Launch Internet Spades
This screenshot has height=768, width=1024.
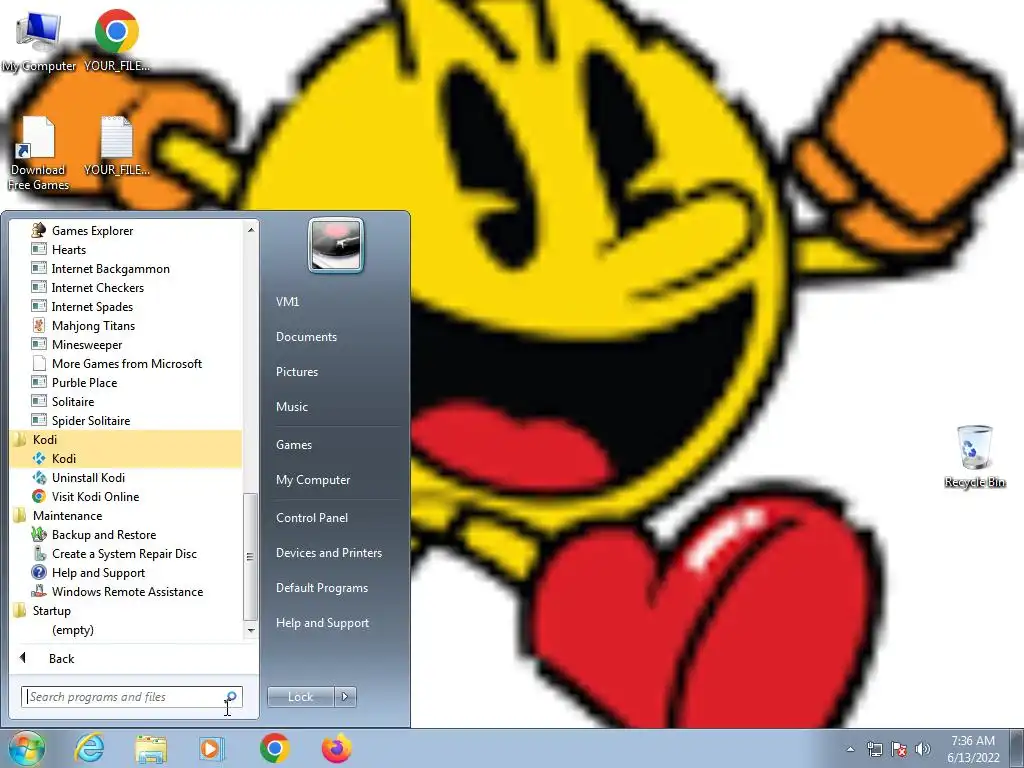[92, 306]
